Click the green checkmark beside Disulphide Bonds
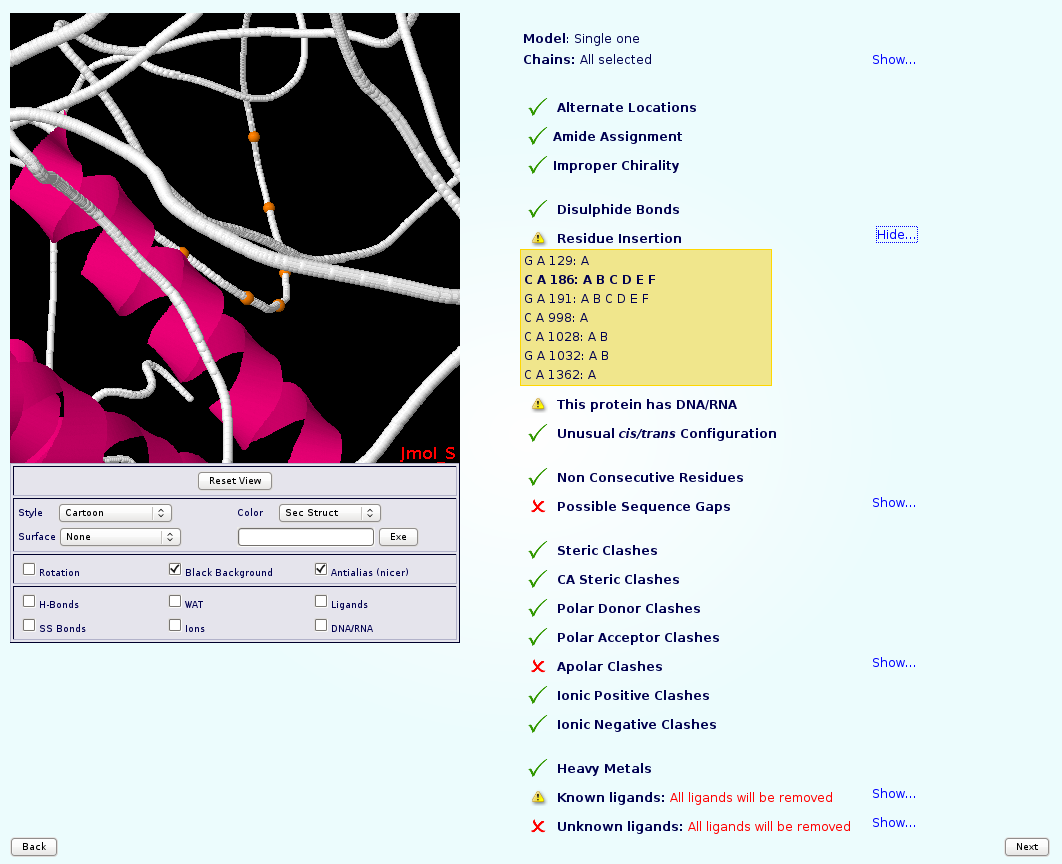The height and width of the screenshot is (864, 1062). pyautogui.click(x=538, y=209)
